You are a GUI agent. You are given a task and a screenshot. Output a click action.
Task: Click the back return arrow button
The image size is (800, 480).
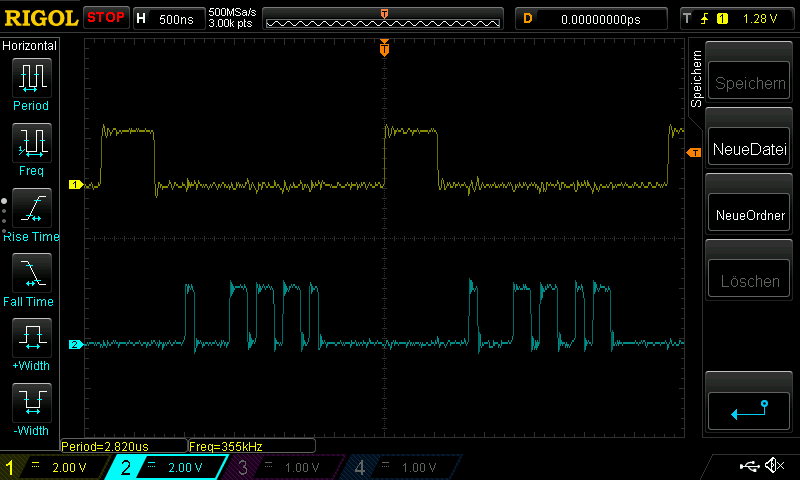click(749, 410)
